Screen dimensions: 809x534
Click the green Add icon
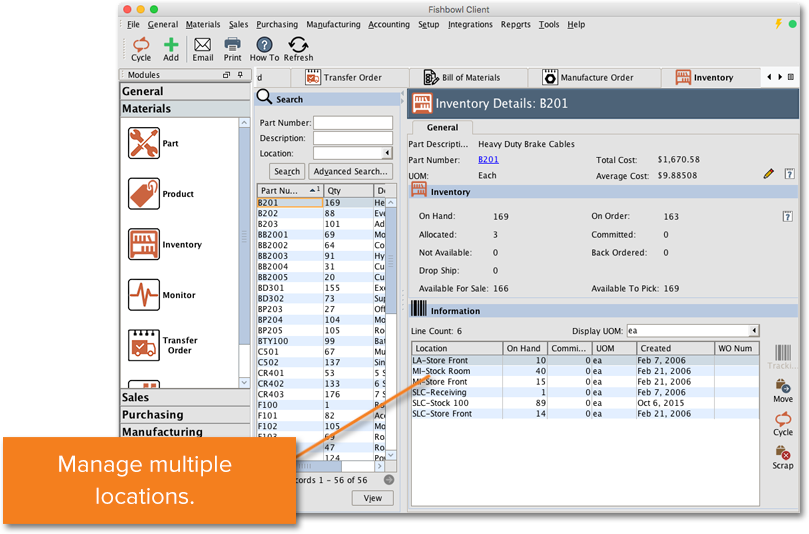pos(171,50)
